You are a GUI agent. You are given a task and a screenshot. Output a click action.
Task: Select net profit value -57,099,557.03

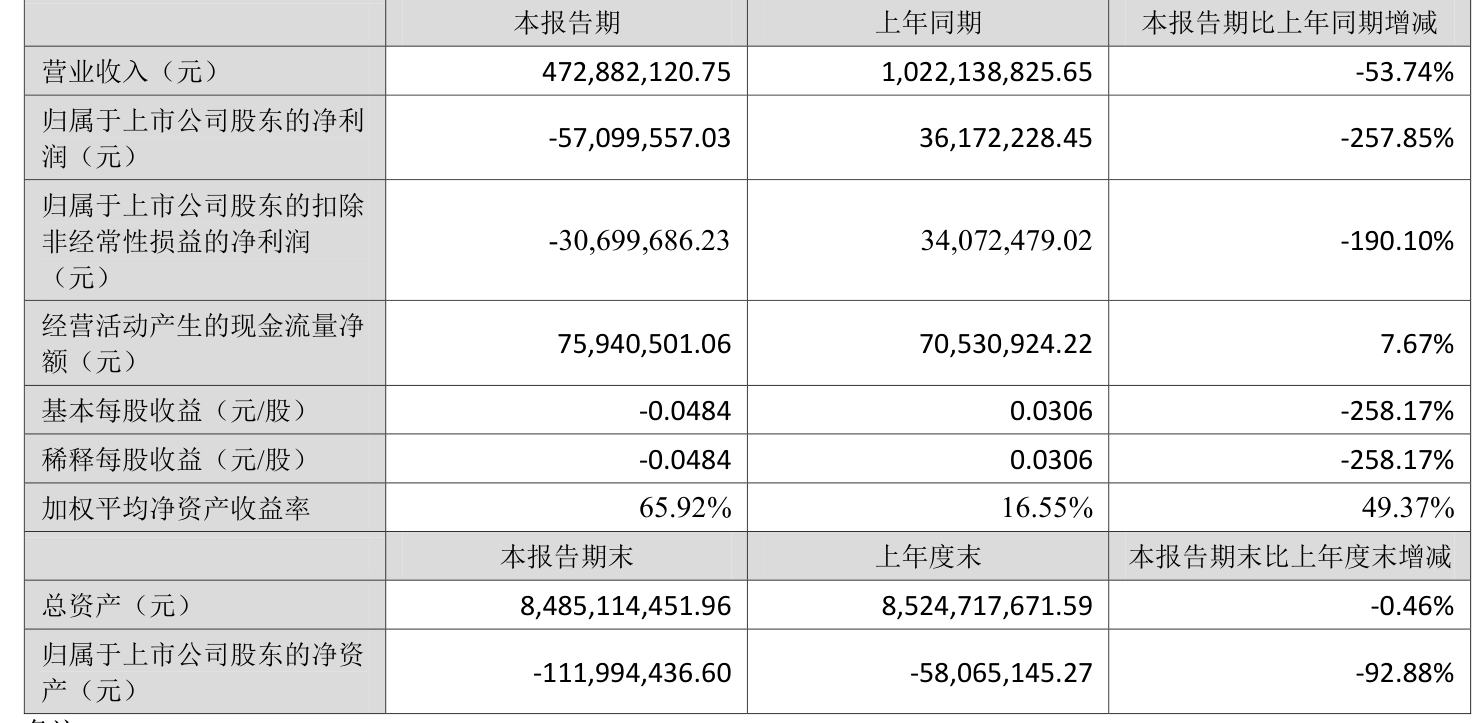(x=640, y=138)
